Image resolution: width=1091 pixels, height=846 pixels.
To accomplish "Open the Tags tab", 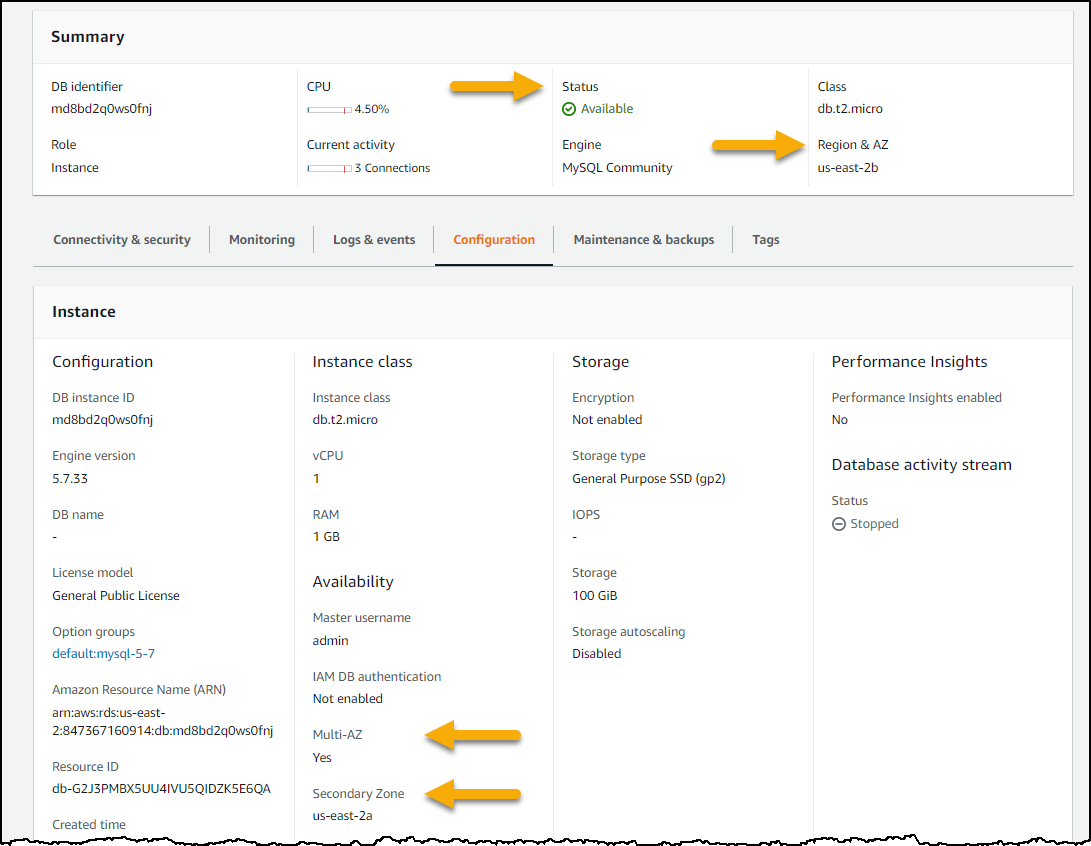I will tap(766, 240).
